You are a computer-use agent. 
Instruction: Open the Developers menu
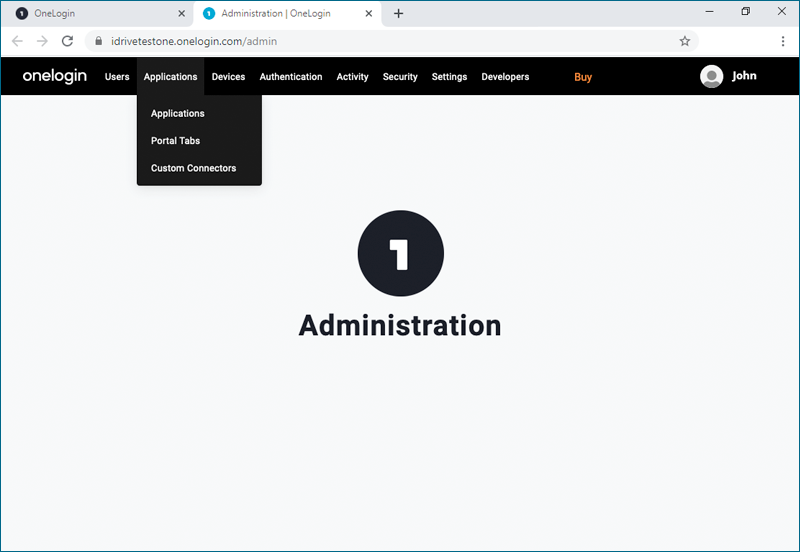505,77
